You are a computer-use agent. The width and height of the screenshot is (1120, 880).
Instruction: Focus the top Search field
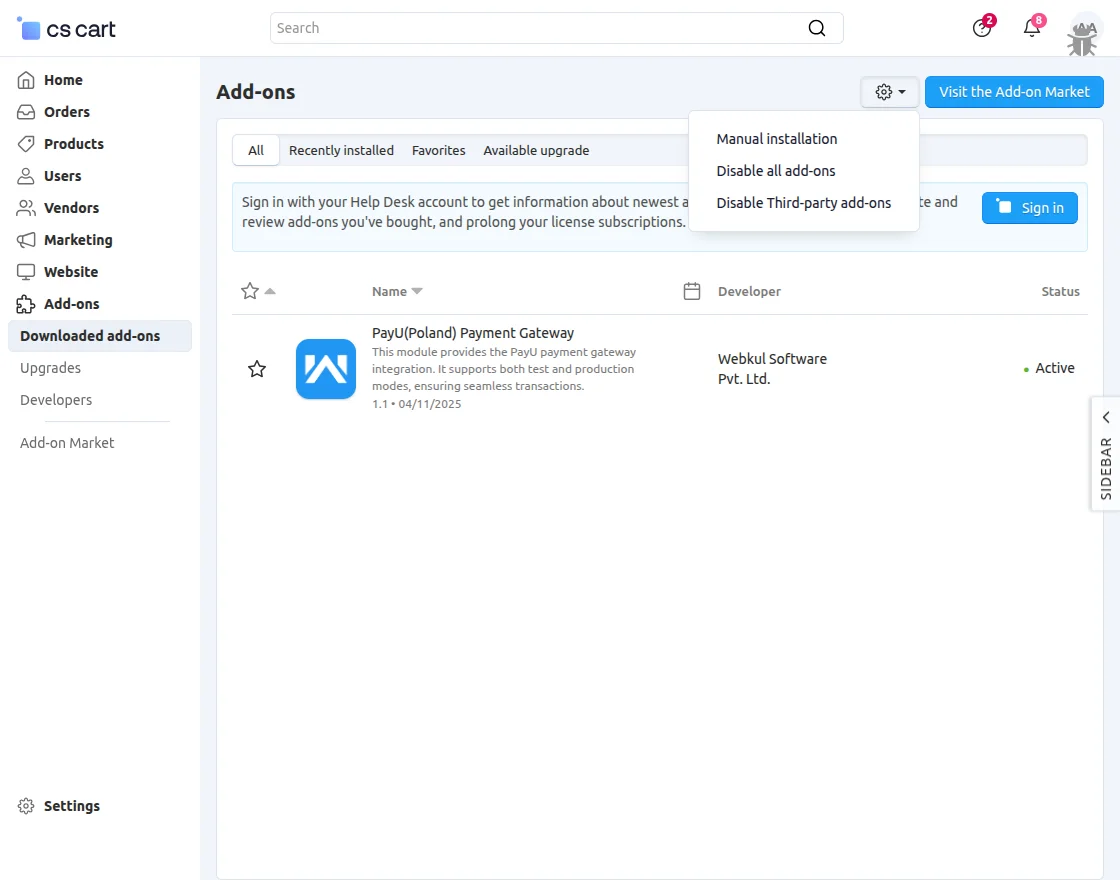[540, 28]
